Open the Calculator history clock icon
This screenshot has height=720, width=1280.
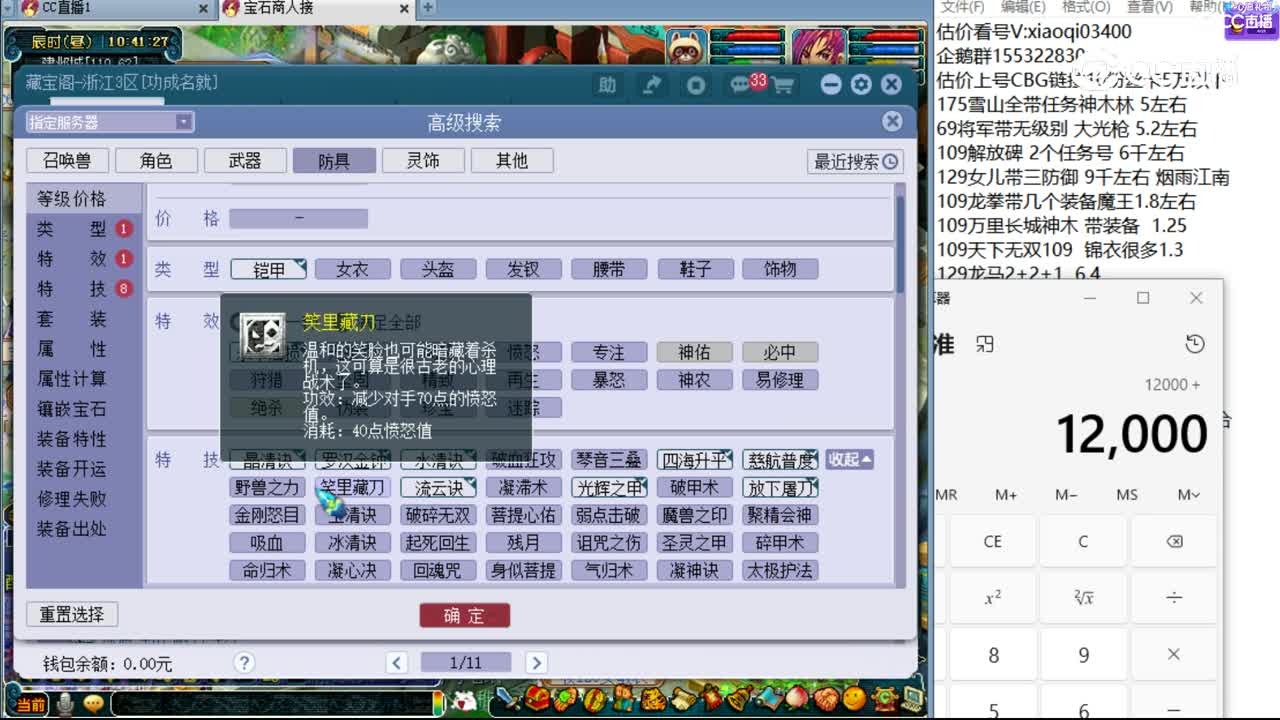[1196, 343]
